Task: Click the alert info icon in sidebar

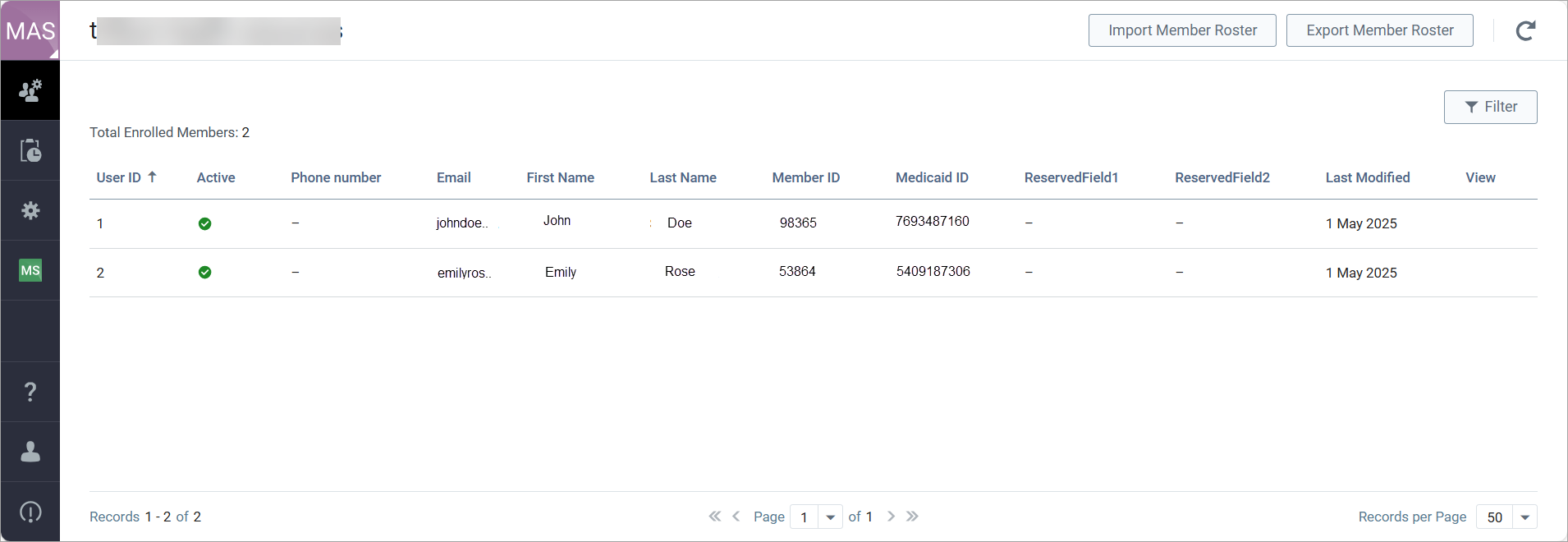Action: (30, 512)
